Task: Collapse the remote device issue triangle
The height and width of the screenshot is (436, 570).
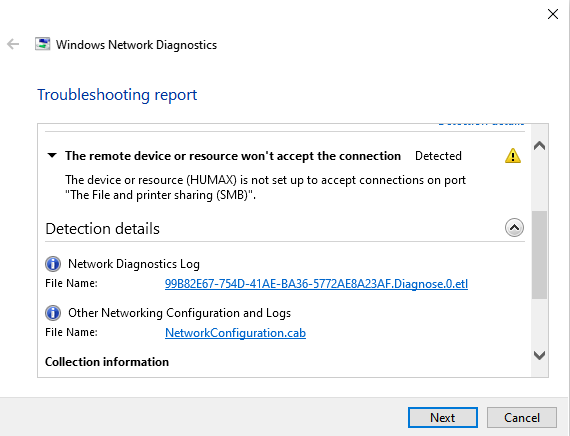Action: (x=52, y=155)
